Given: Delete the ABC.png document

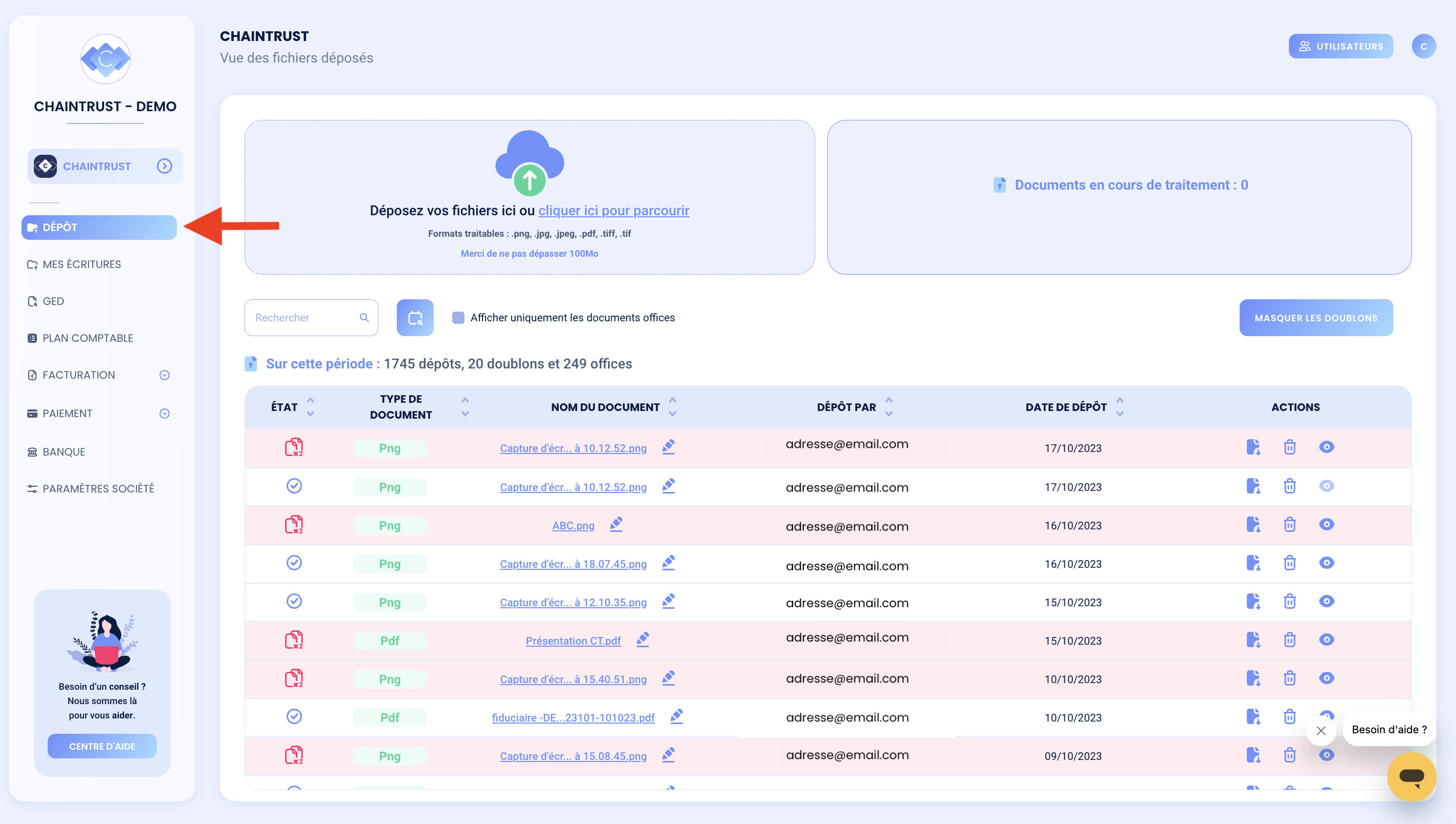Looking at the screenshot, I should [1289, 525].
